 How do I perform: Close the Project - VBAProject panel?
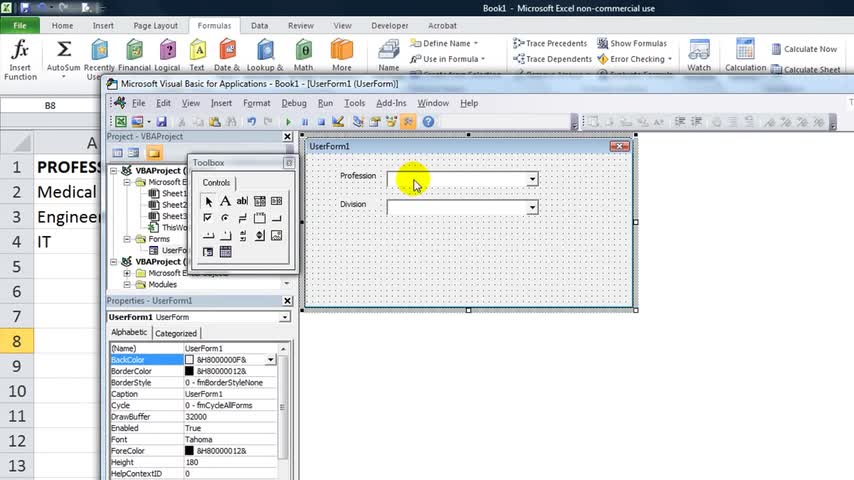(288, 137)
